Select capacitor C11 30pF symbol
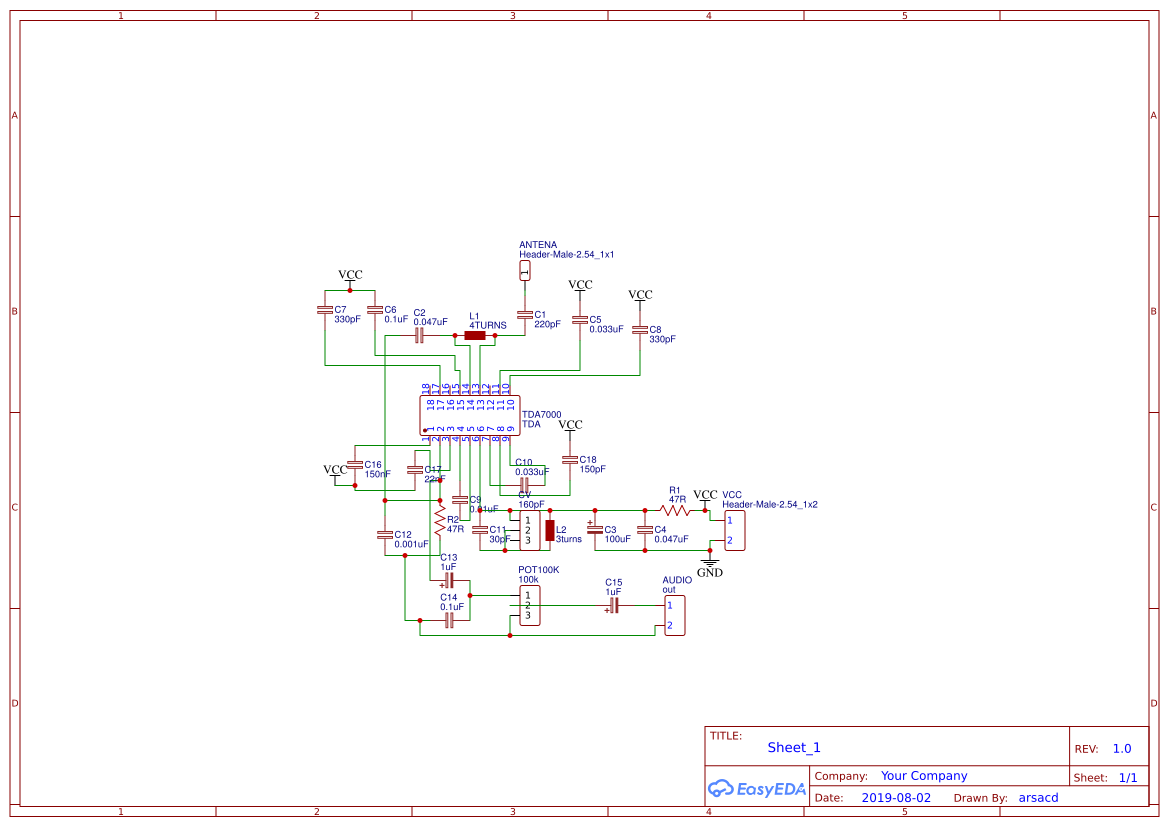Viewport: 1169px width, 827px height. coord(480,529)
